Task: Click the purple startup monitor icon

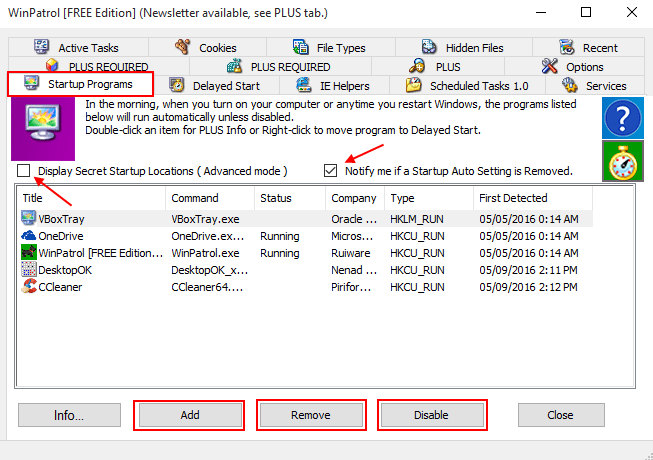Action: (x=43, y=128)
